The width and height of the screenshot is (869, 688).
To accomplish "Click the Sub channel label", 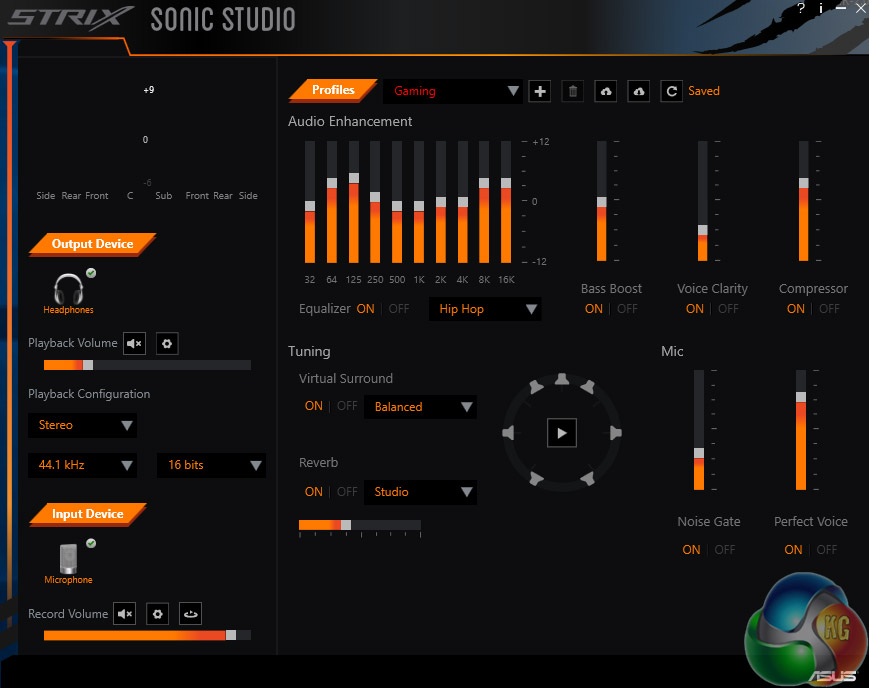I will (x=163, y=196).
